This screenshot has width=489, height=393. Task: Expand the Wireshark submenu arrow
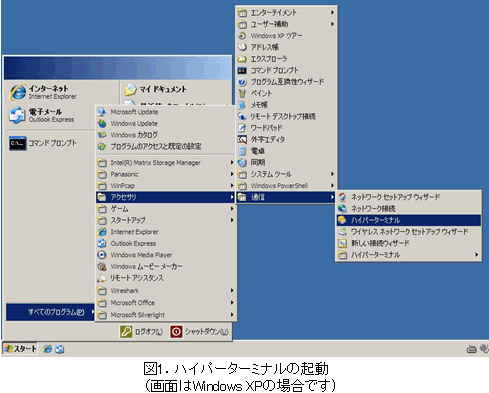[x=232, y=291]
